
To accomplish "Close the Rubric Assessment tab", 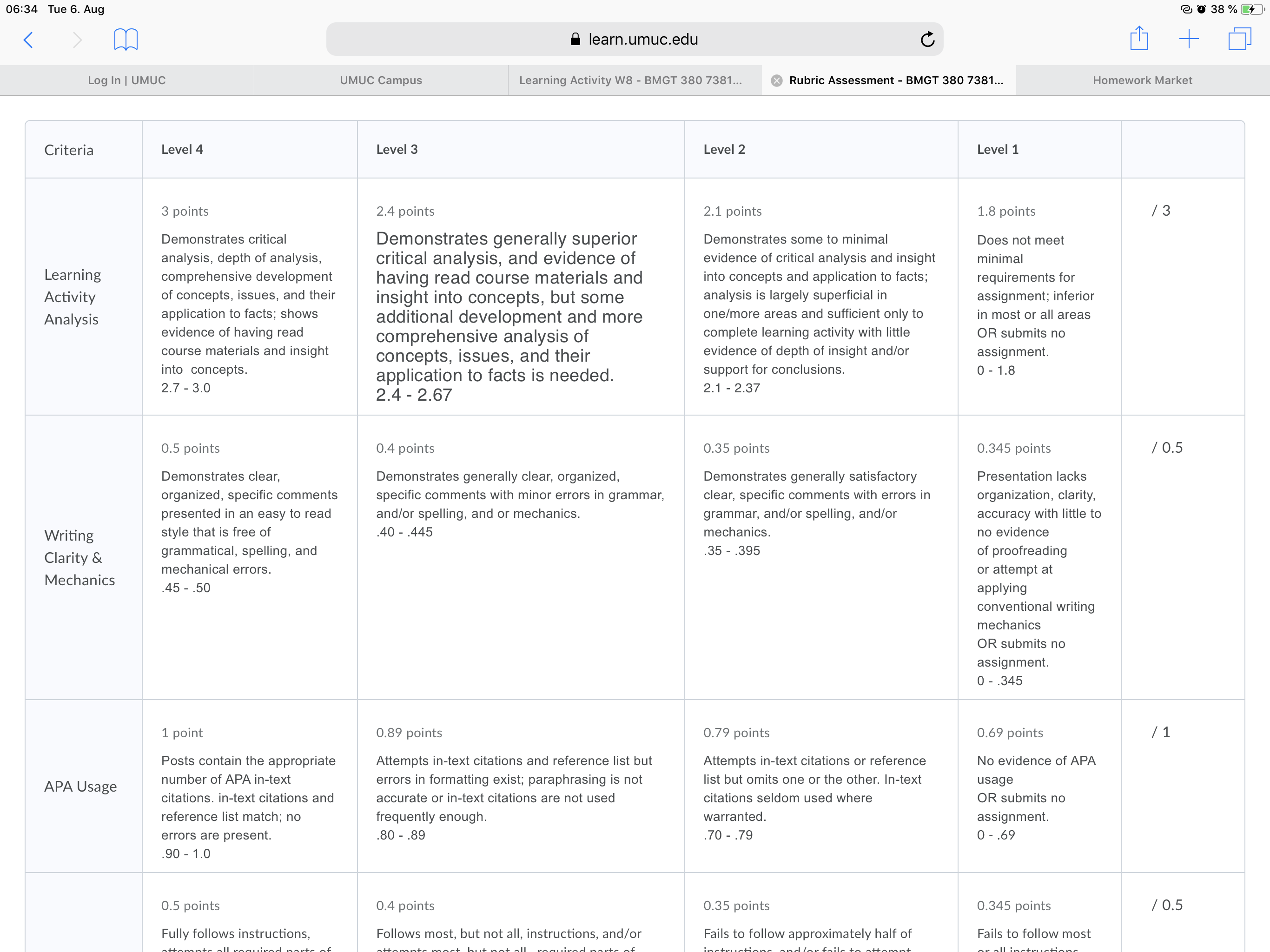I will click(776, 80).
